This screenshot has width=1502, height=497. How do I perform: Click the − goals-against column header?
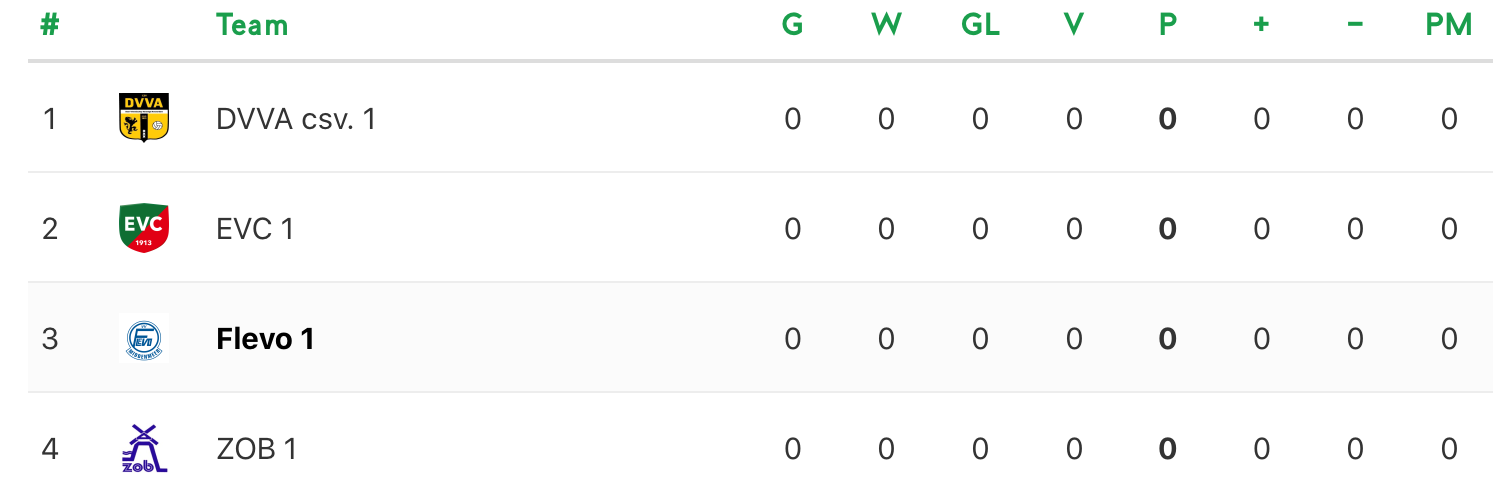pyautogui.click(x=1355, y=25)
